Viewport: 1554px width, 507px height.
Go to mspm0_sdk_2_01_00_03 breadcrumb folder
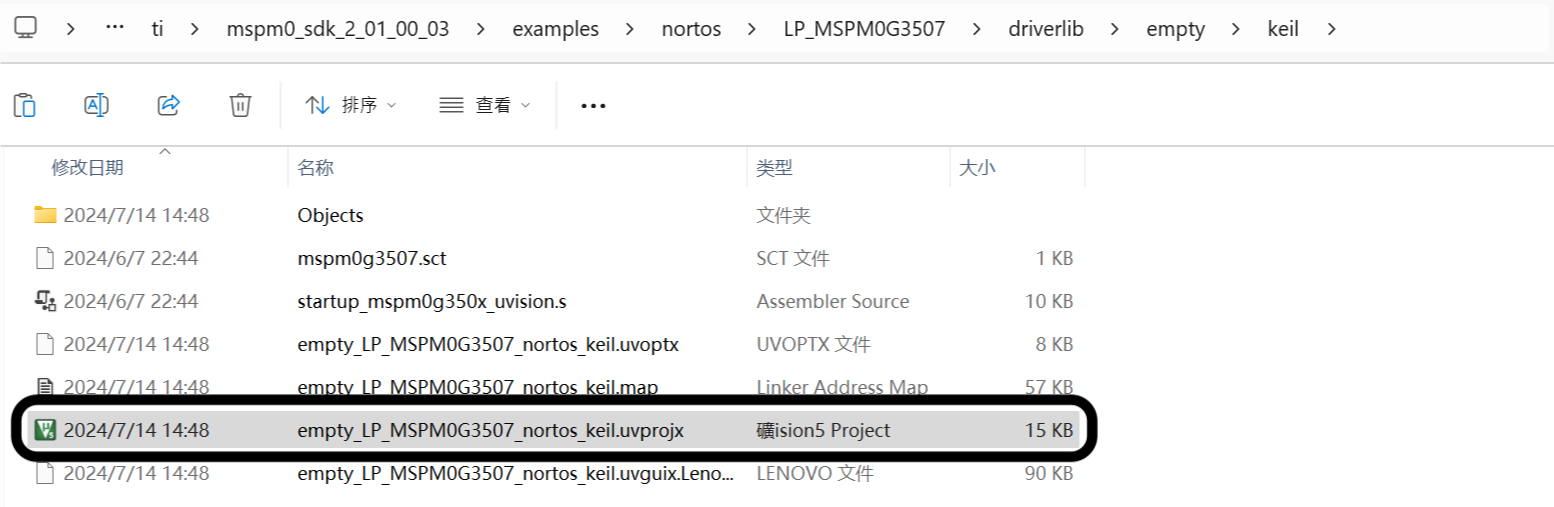(x=338, y=29)
